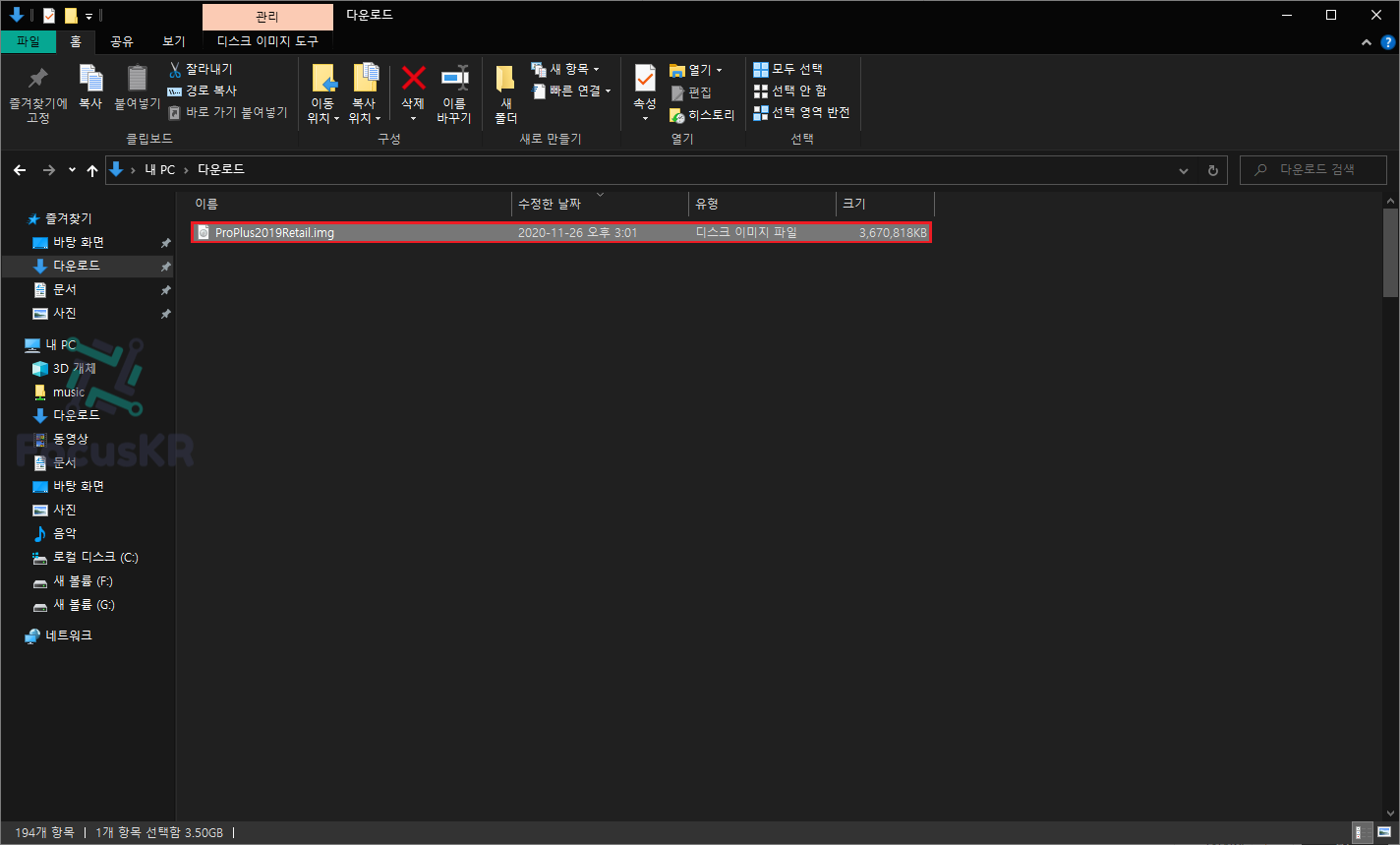The image size is (1400, 845).
Task: Create 새 폴더 (New folder)
Action: (x=505, y=94)
